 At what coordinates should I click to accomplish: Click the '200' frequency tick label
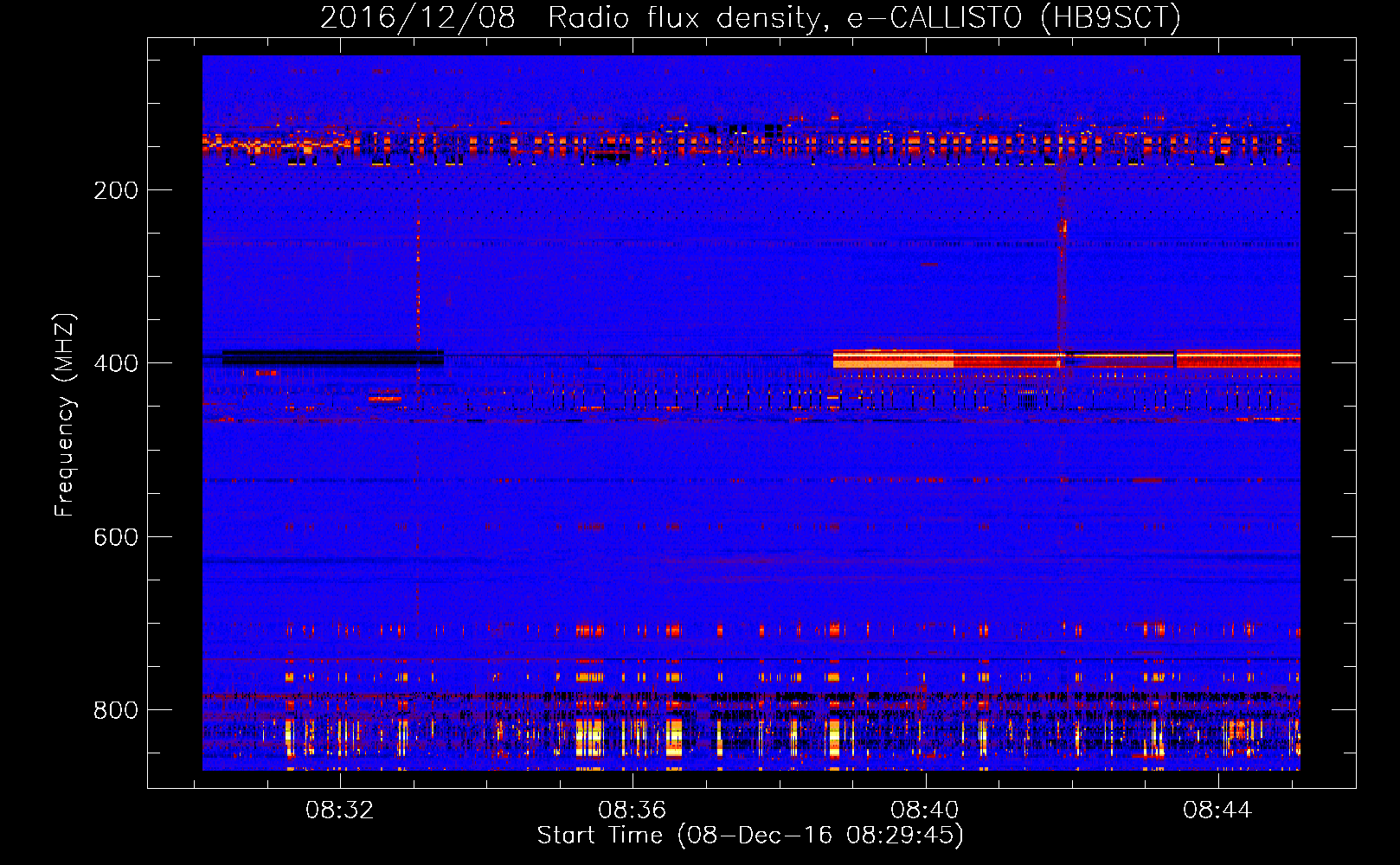pos(116,190)
